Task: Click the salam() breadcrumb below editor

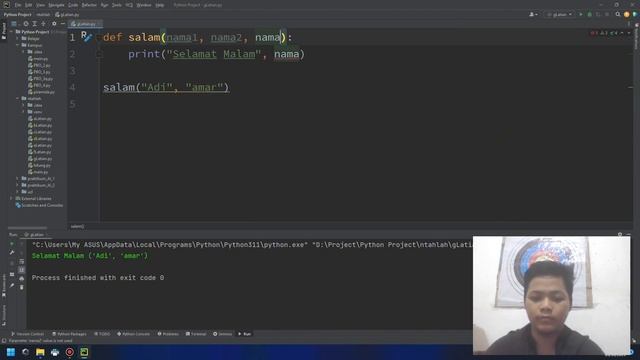Action: [x=77, y=226]
